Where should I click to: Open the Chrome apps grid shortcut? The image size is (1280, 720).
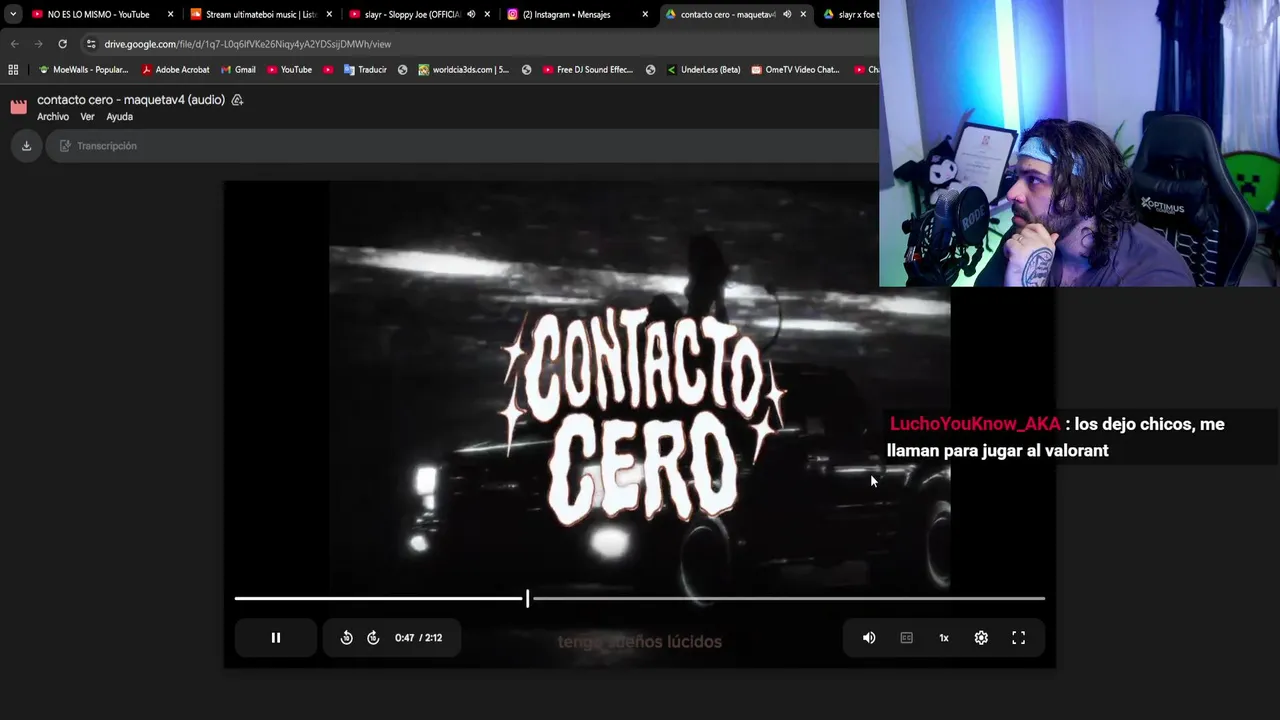tap(13, 70)
